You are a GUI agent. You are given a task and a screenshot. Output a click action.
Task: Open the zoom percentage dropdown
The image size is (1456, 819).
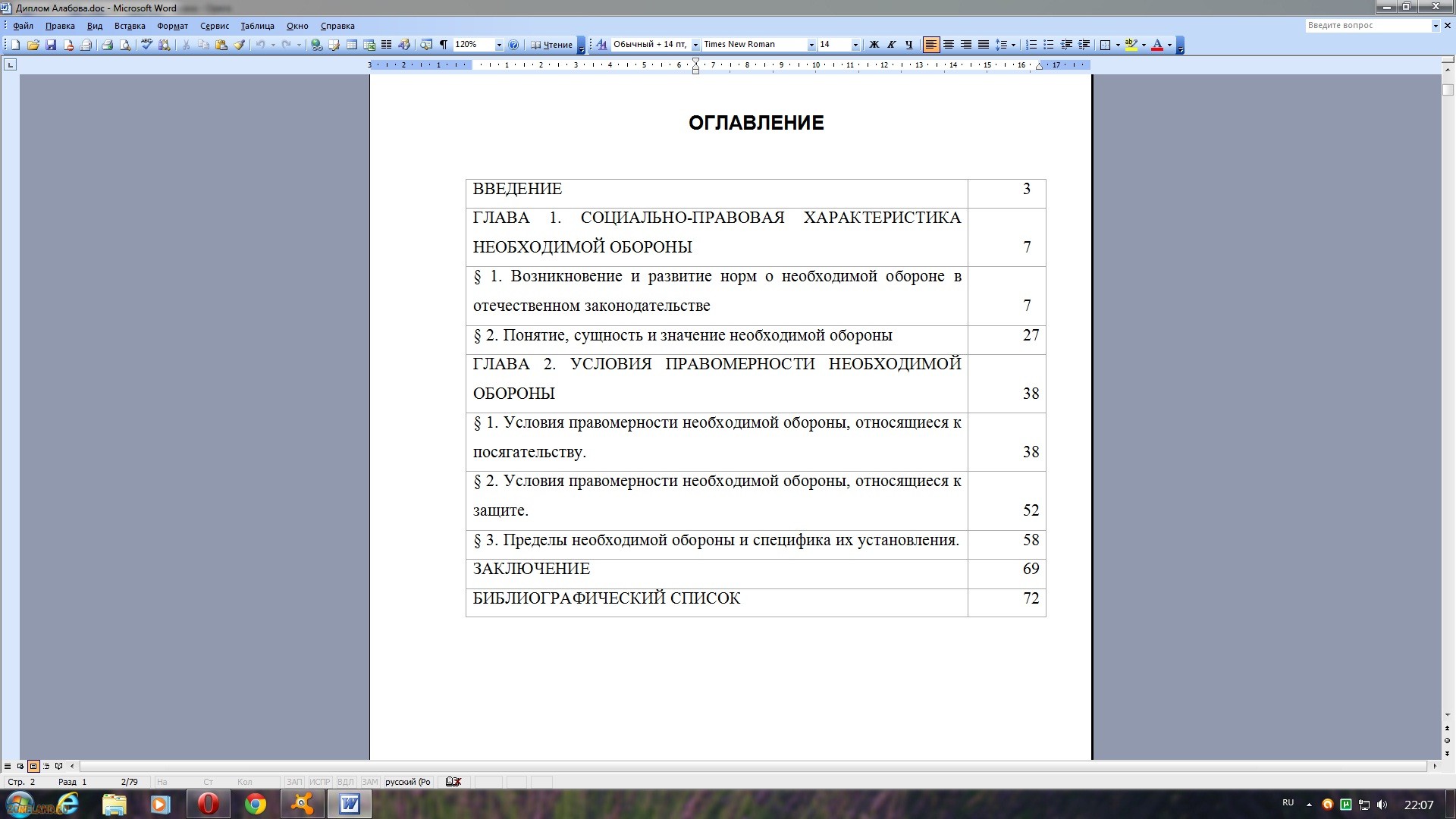coord(499,45)
